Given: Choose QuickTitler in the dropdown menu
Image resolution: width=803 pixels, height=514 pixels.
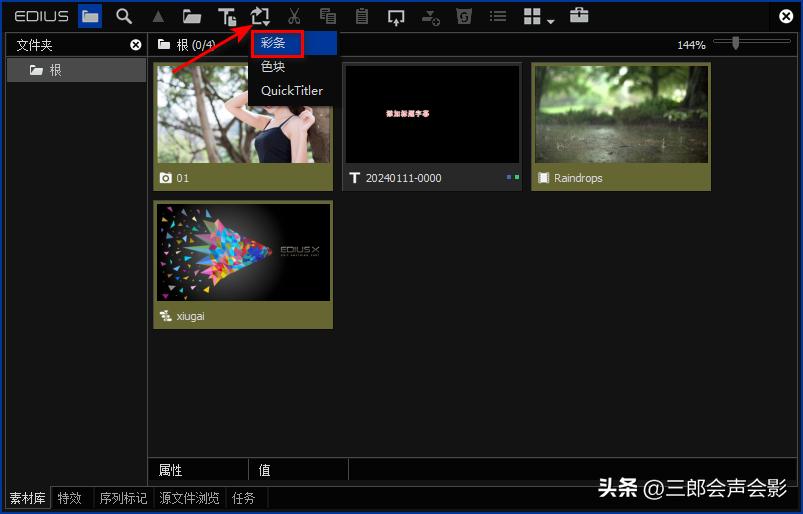Looking at the screenshot, I should 292,91.
